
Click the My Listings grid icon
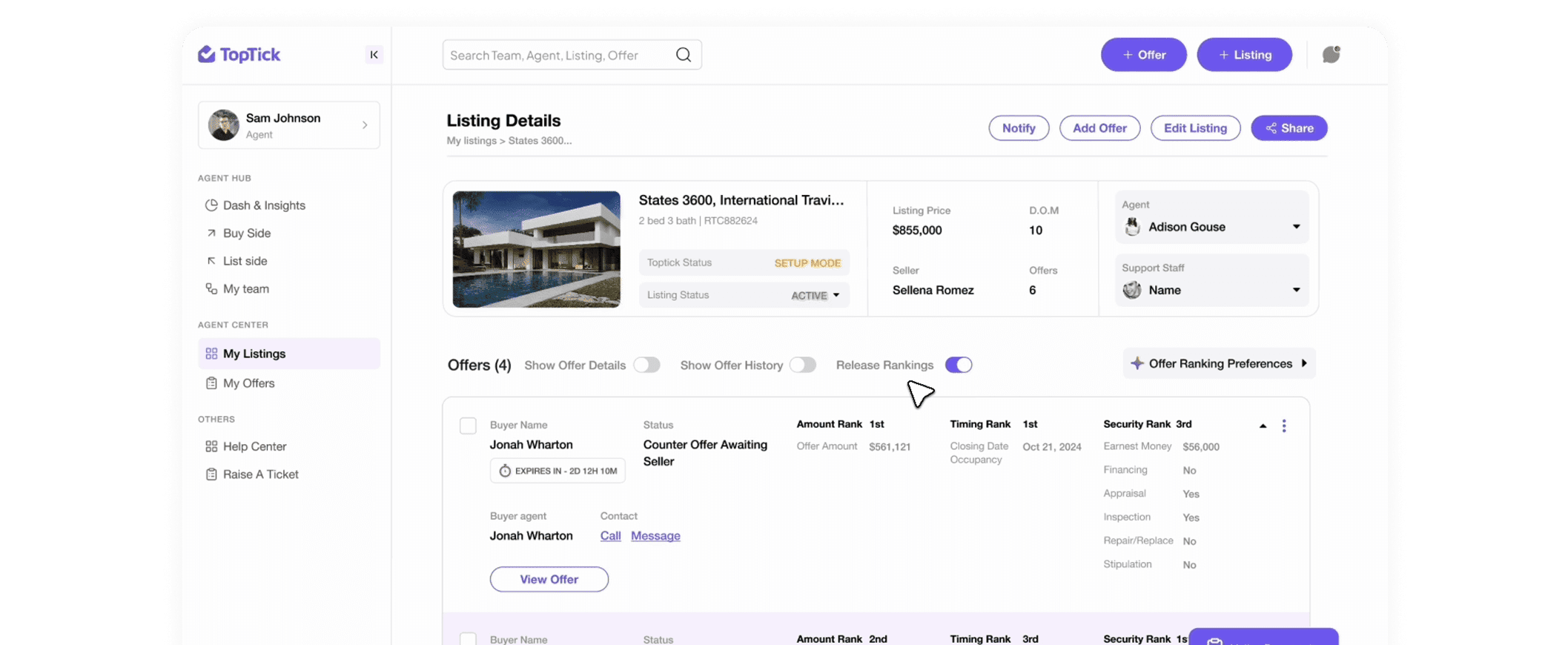point(211,354)
